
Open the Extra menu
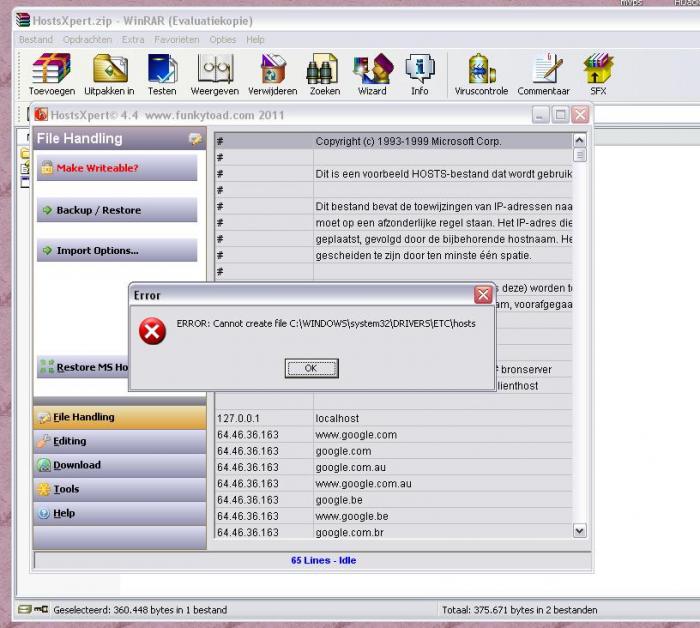[x=133, y=40]
